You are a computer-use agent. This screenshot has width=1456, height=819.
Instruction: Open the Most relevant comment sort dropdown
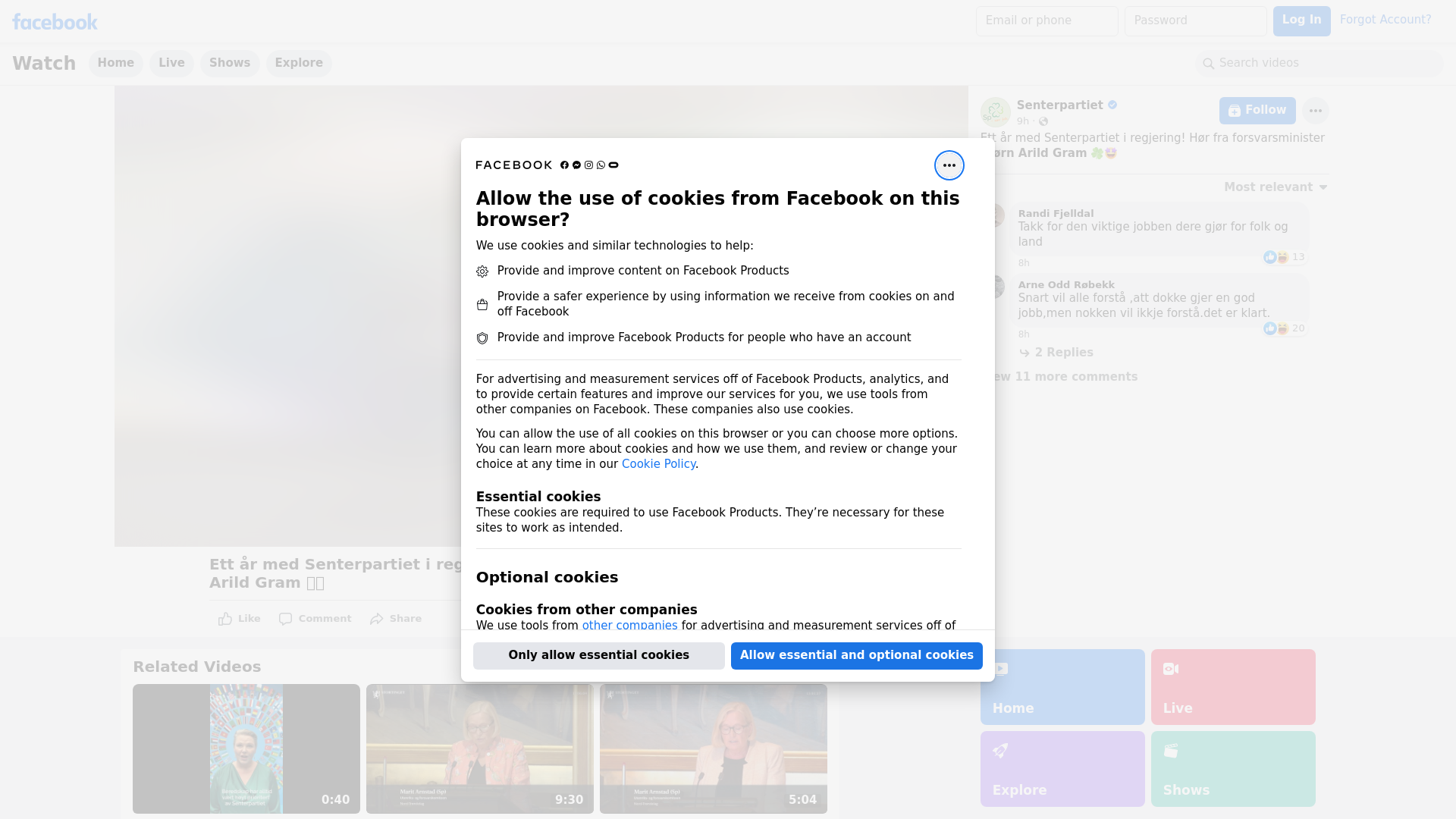click(1276, 187)
